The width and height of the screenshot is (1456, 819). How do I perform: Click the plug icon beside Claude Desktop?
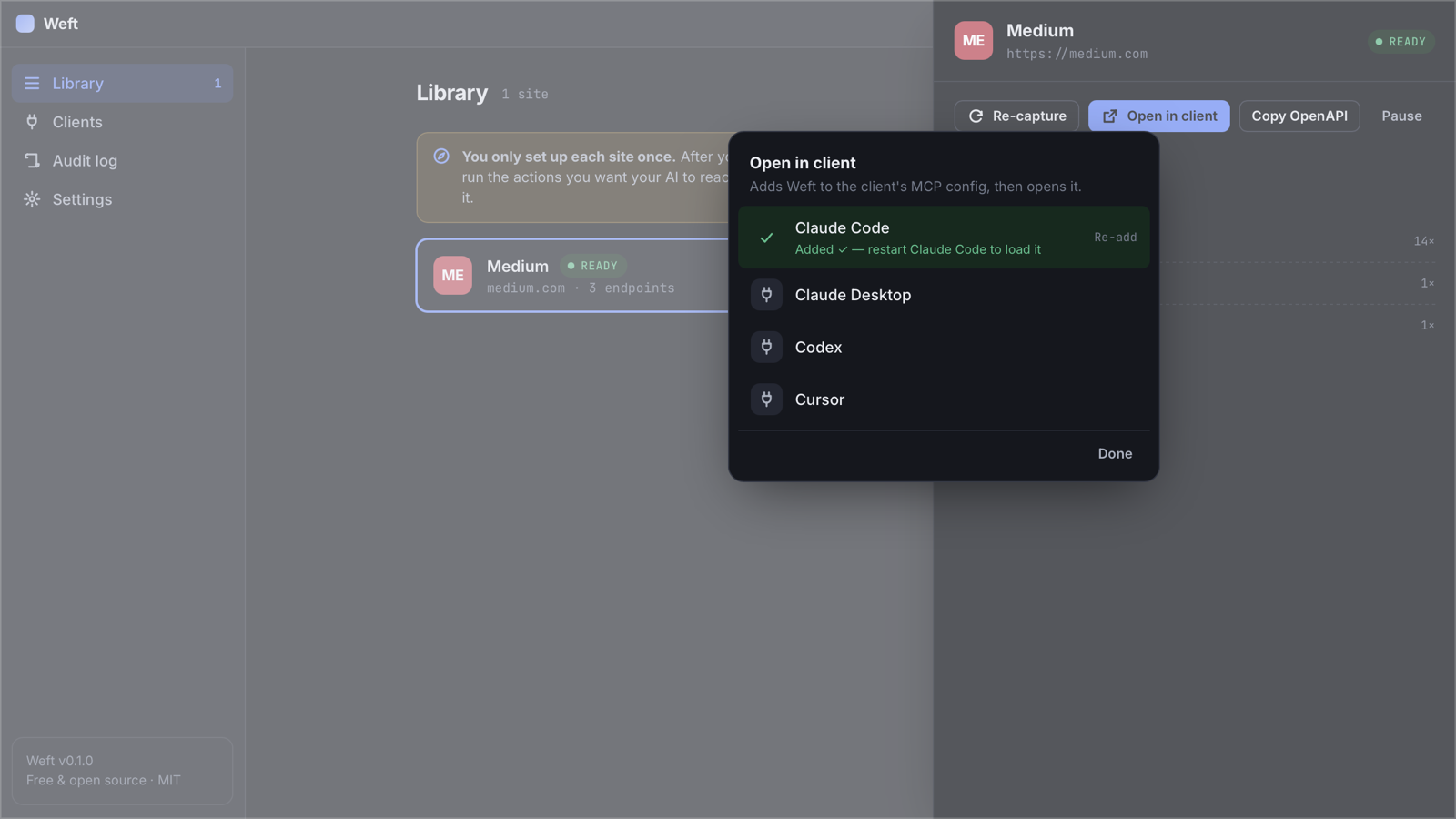pyautogui.click(x=766, y=295)
